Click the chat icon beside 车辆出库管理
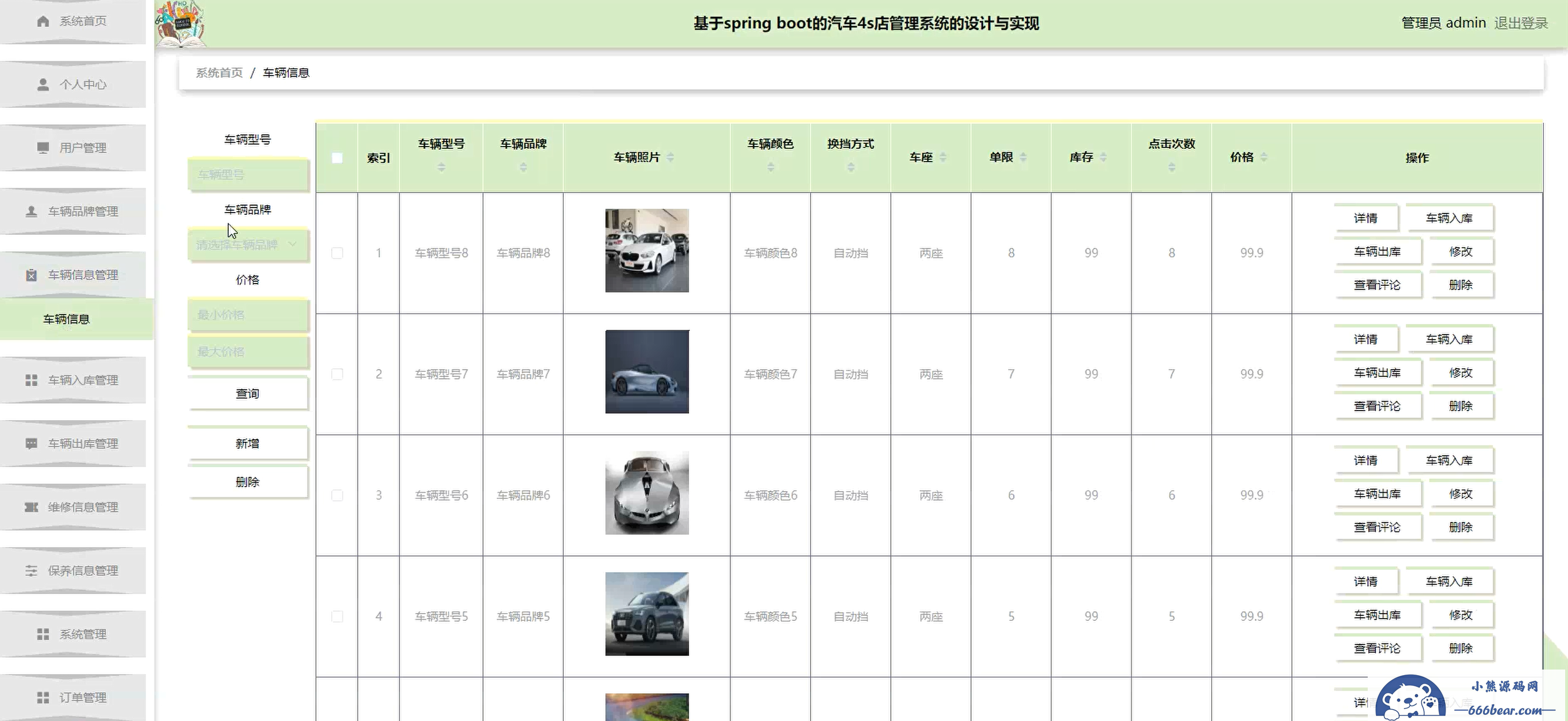1568x721 pixels. (32, 444)
